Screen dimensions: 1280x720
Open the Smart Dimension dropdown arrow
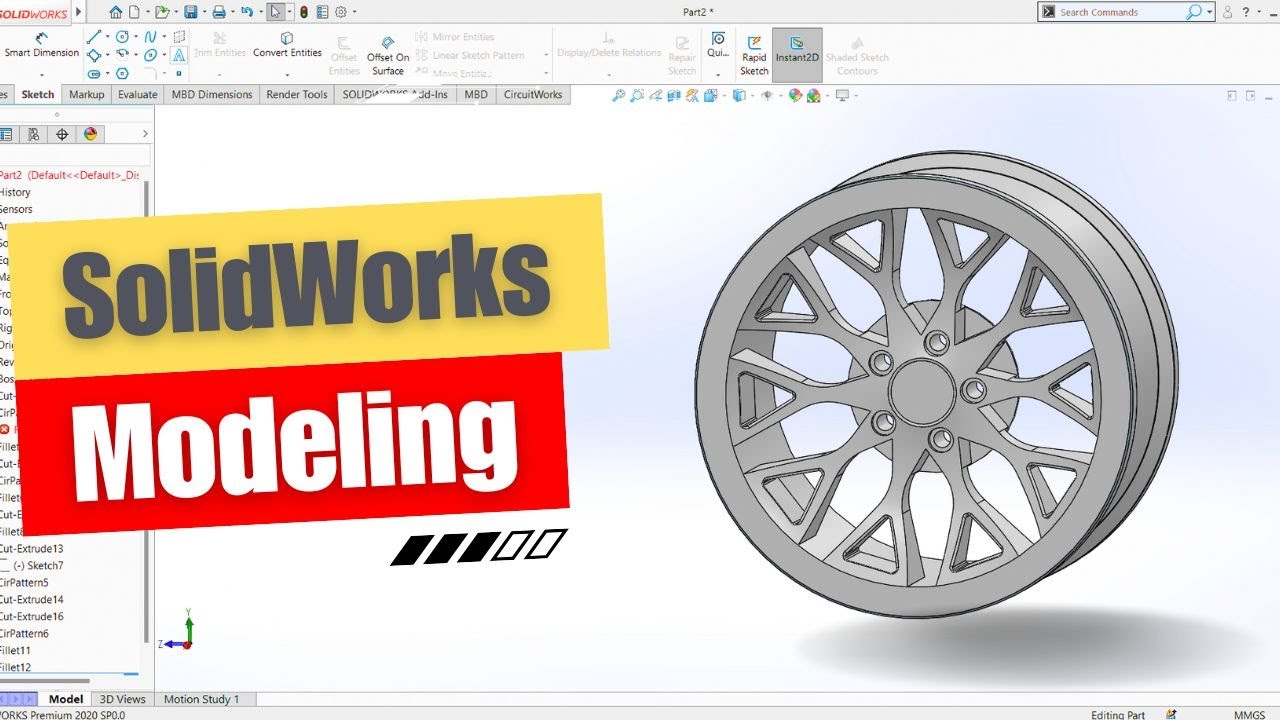(x=41, y=74)
